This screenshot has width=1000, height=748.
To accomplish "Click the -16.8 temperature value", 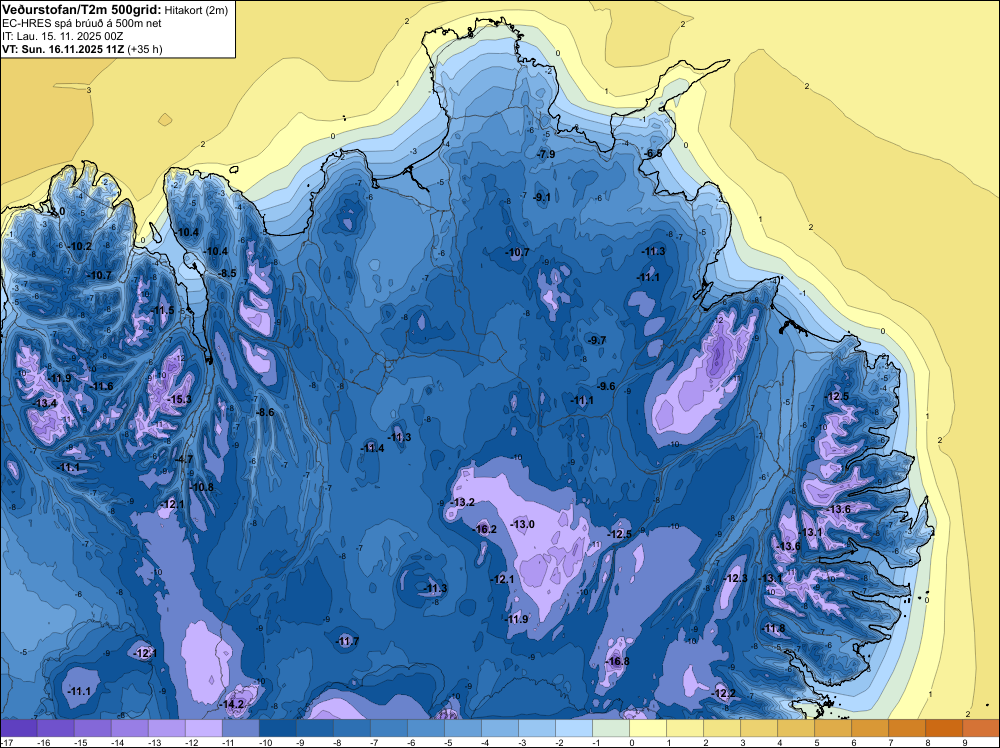I will click(617, 661).
